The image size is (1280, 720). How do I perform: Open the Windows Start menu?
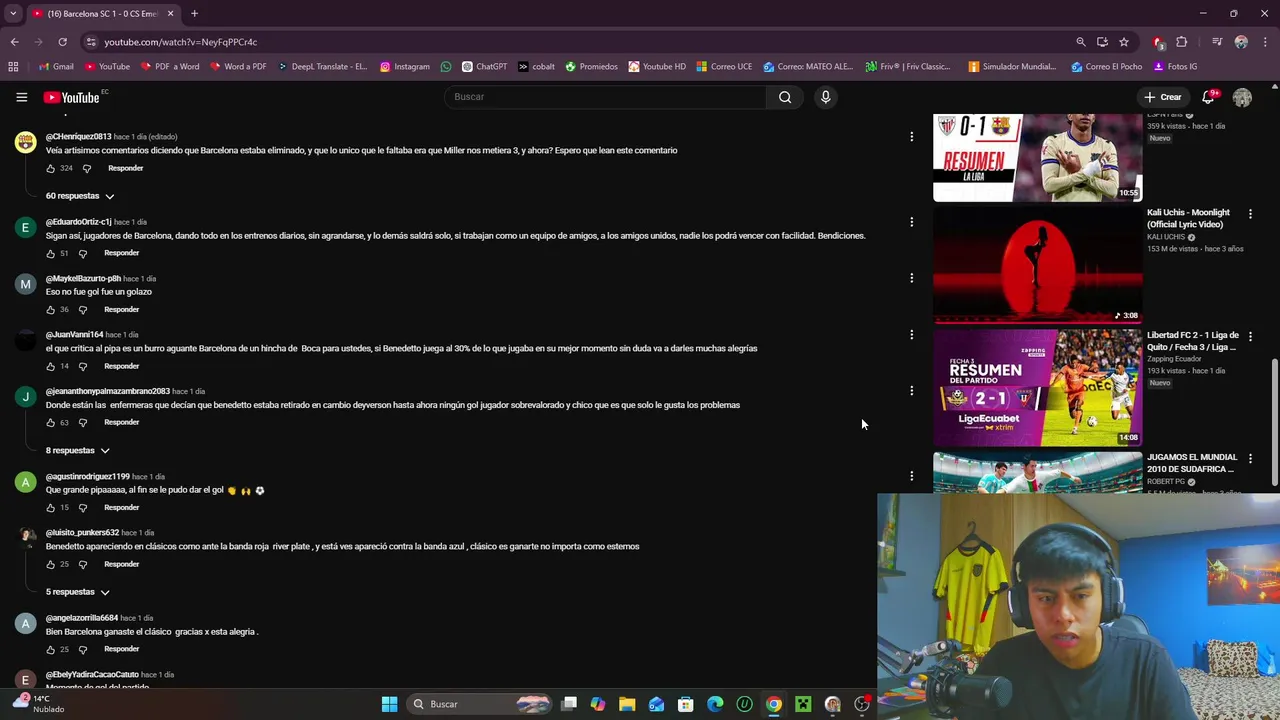pyautogui.click(x=389, y=704)
